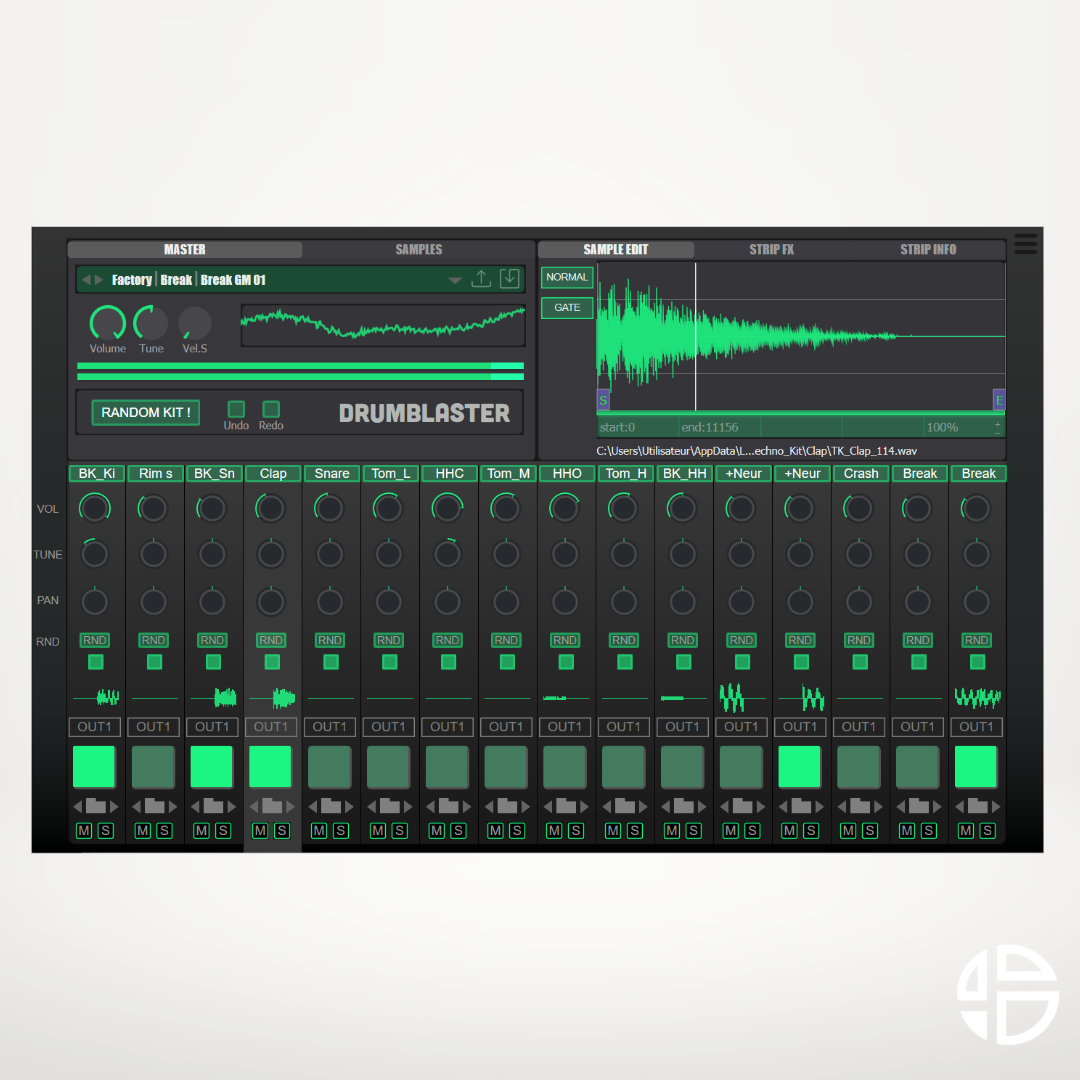
Task: Change output routing dropdown on the Crash strip
Action: coord(858,727)
